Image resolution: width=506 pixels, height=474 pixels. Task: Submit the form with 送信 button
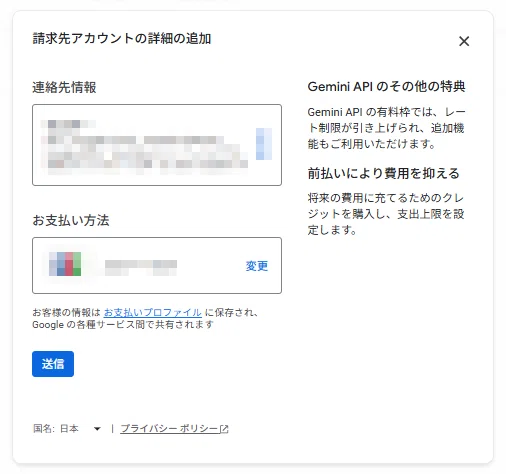(x=53, y=364)
